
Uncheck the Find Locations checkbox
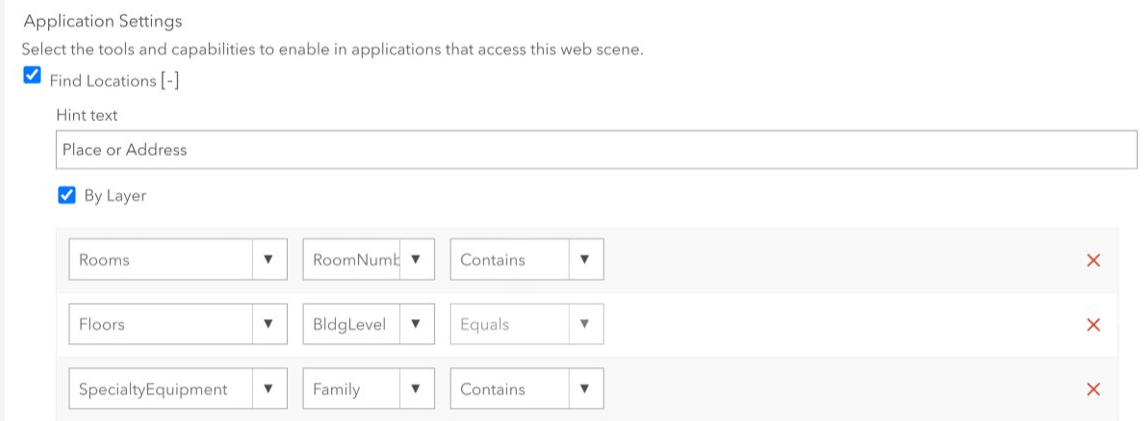tap(31, 75)
